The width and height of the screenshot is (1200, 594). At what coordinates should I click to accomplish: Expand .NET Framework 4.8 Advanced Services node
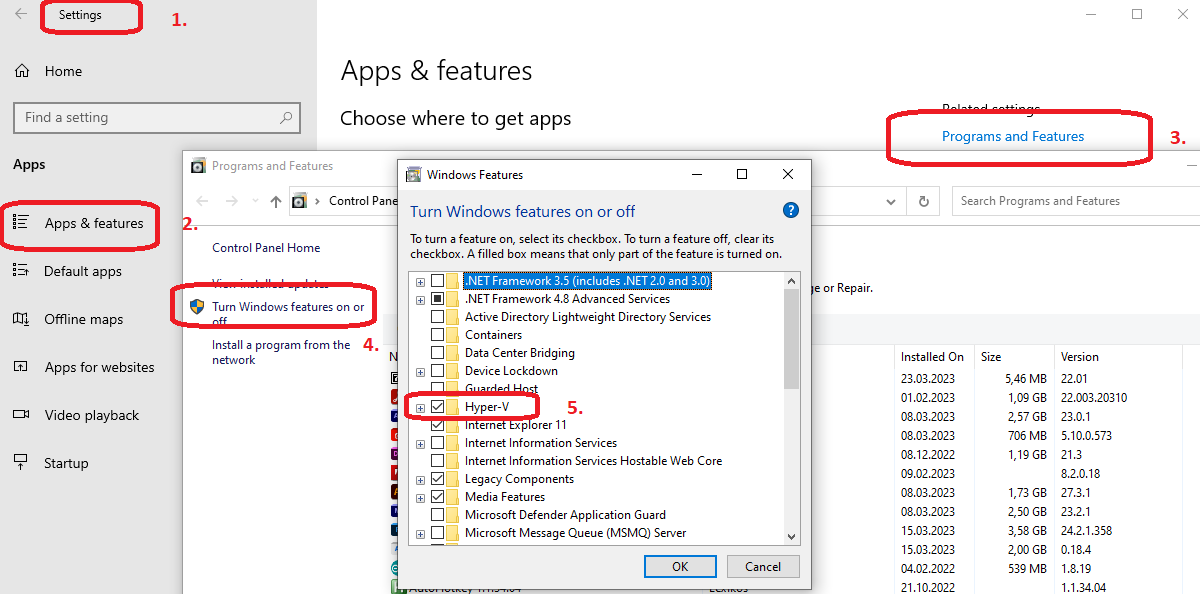click(420, 299)
